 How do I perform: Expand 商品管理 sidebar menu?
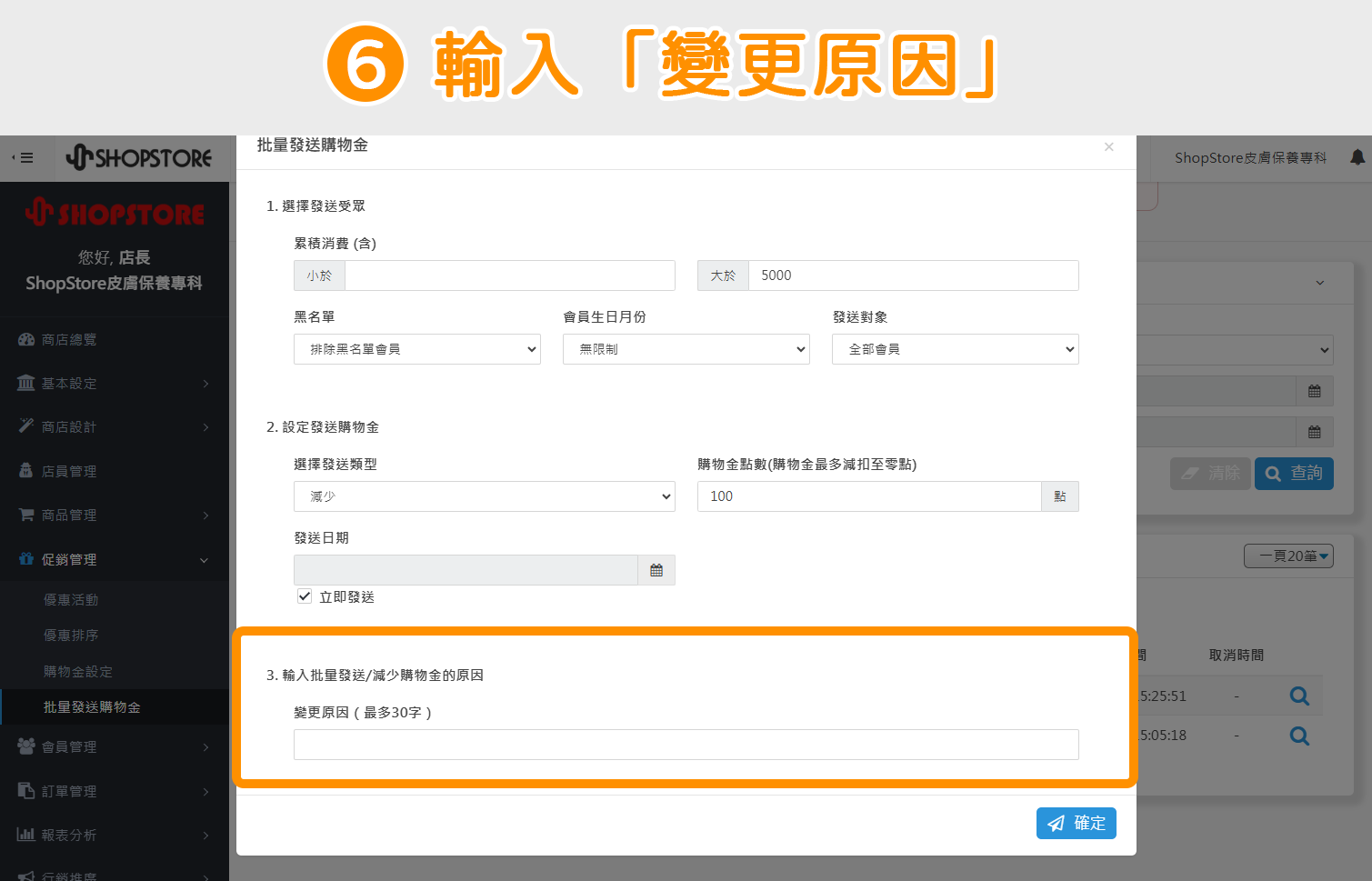pos(115,515)
